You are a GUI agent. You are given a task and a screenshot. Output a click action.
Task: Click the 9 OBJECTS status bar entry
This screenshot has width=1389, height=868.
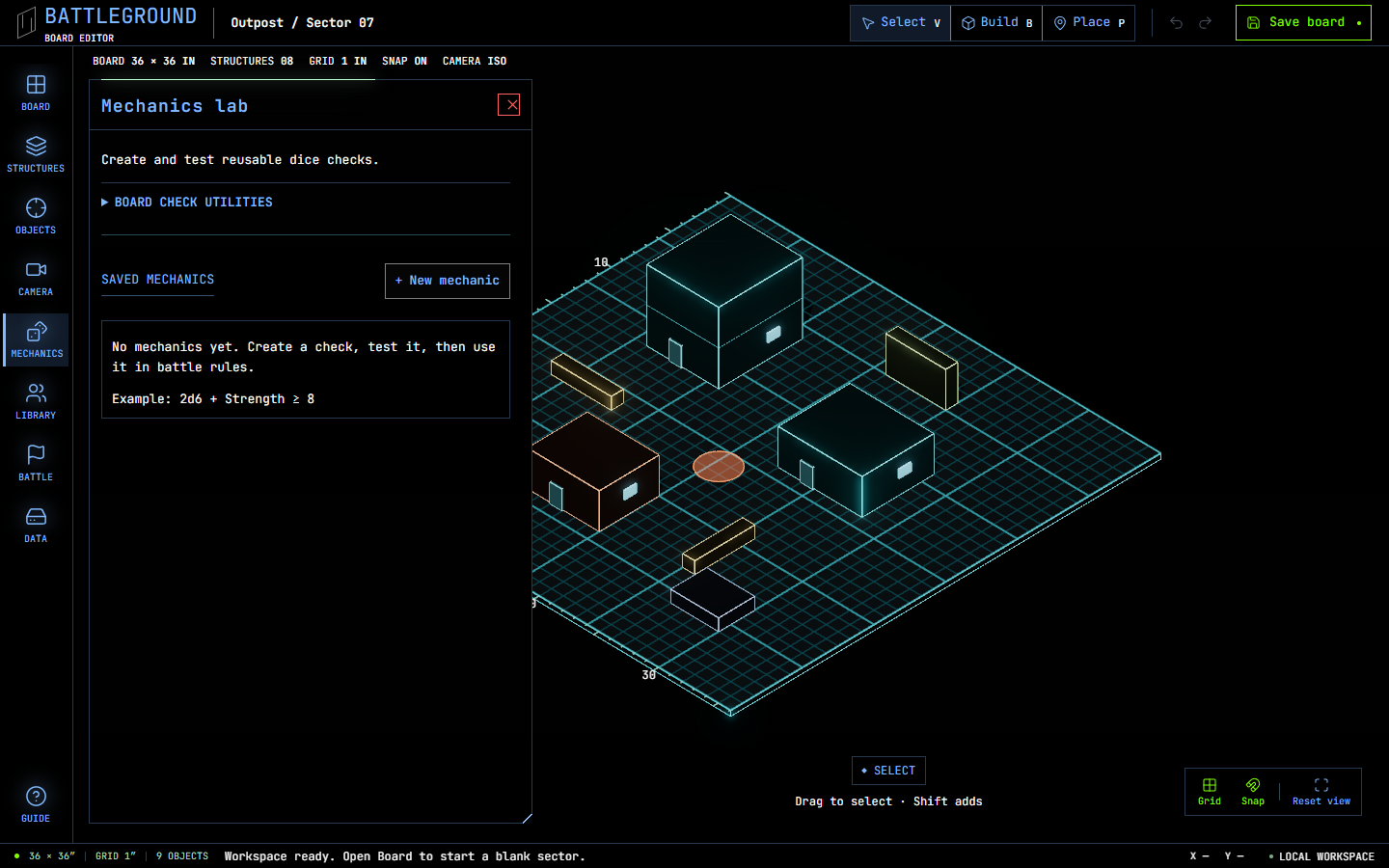pyautogui.click(x=182, y=856)
